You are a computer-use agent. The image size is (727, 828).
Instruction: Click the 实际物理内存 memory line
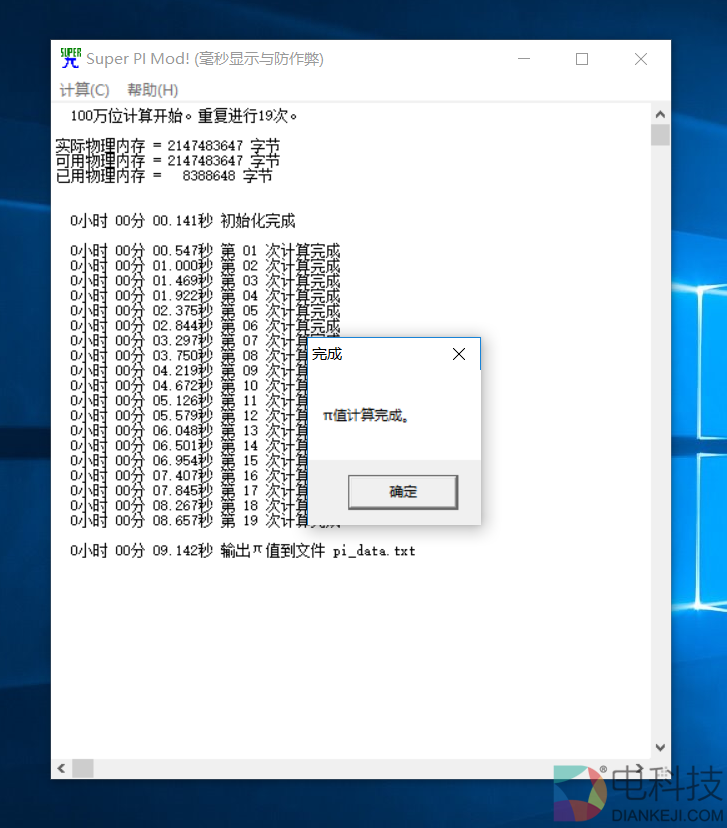click(167, 146)
